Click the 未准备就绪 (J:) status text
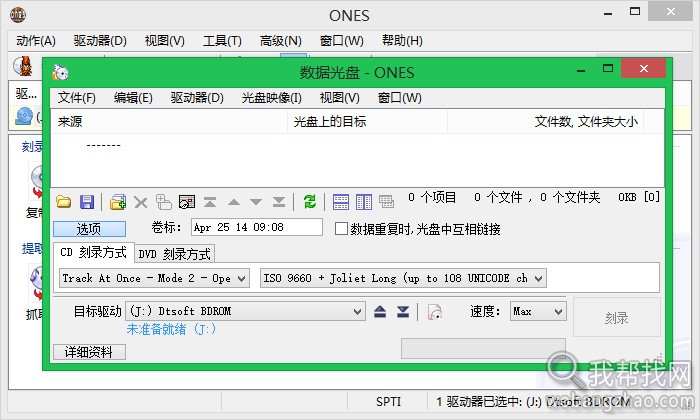This screenshot has height=420, width=700. click(171, 329)
